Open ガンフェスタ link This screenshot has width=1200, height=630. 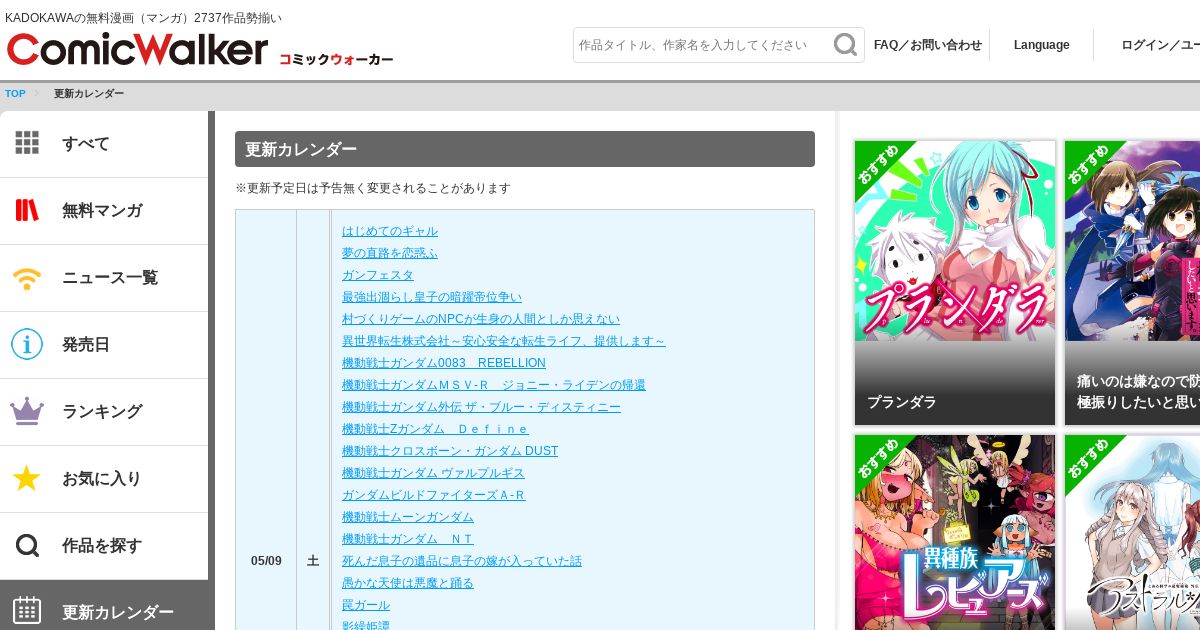tap(378, 275)
